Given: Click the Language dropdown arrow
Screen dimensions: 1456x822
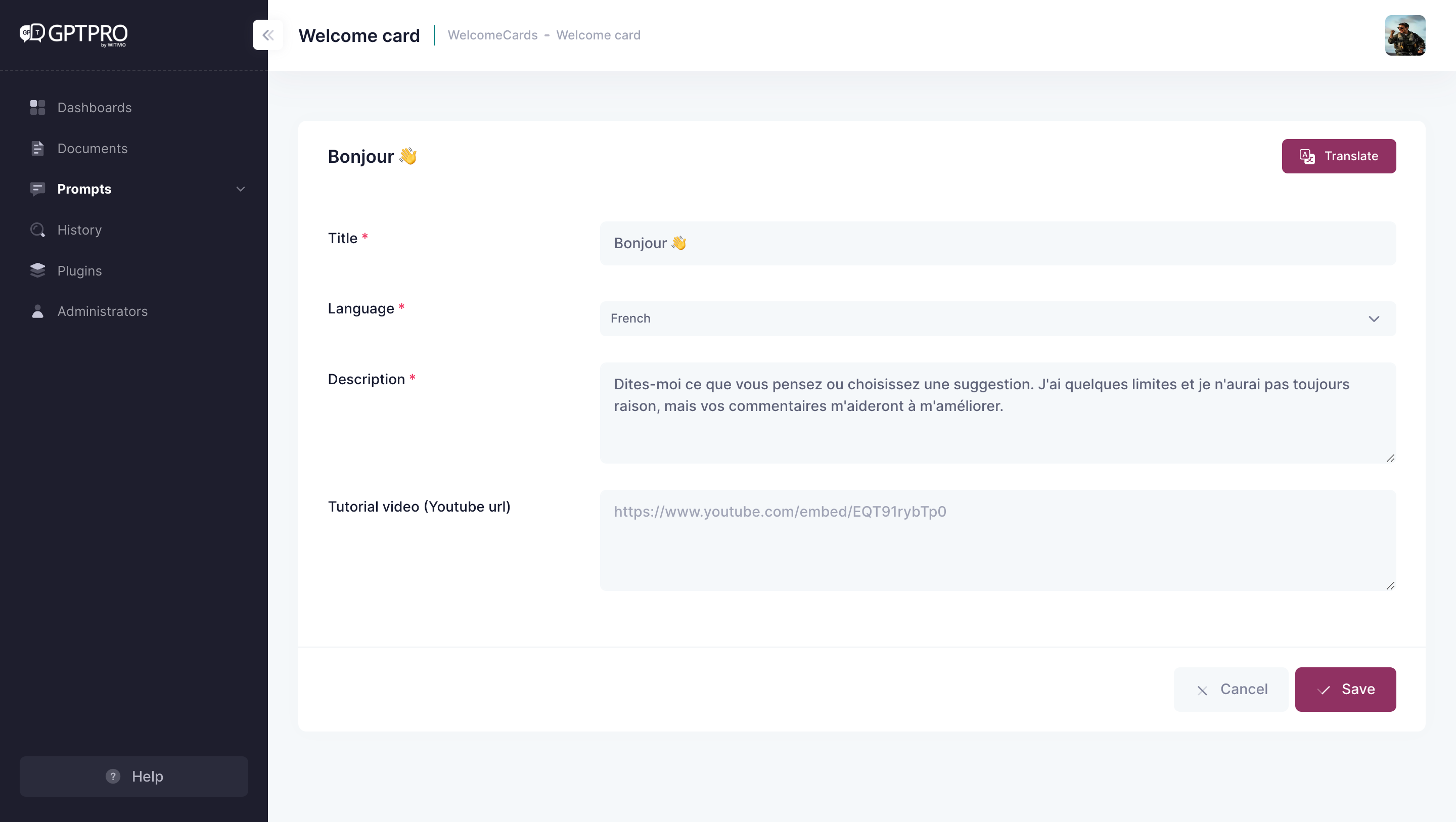Looking at the screenshot, I should [1374, 319].
